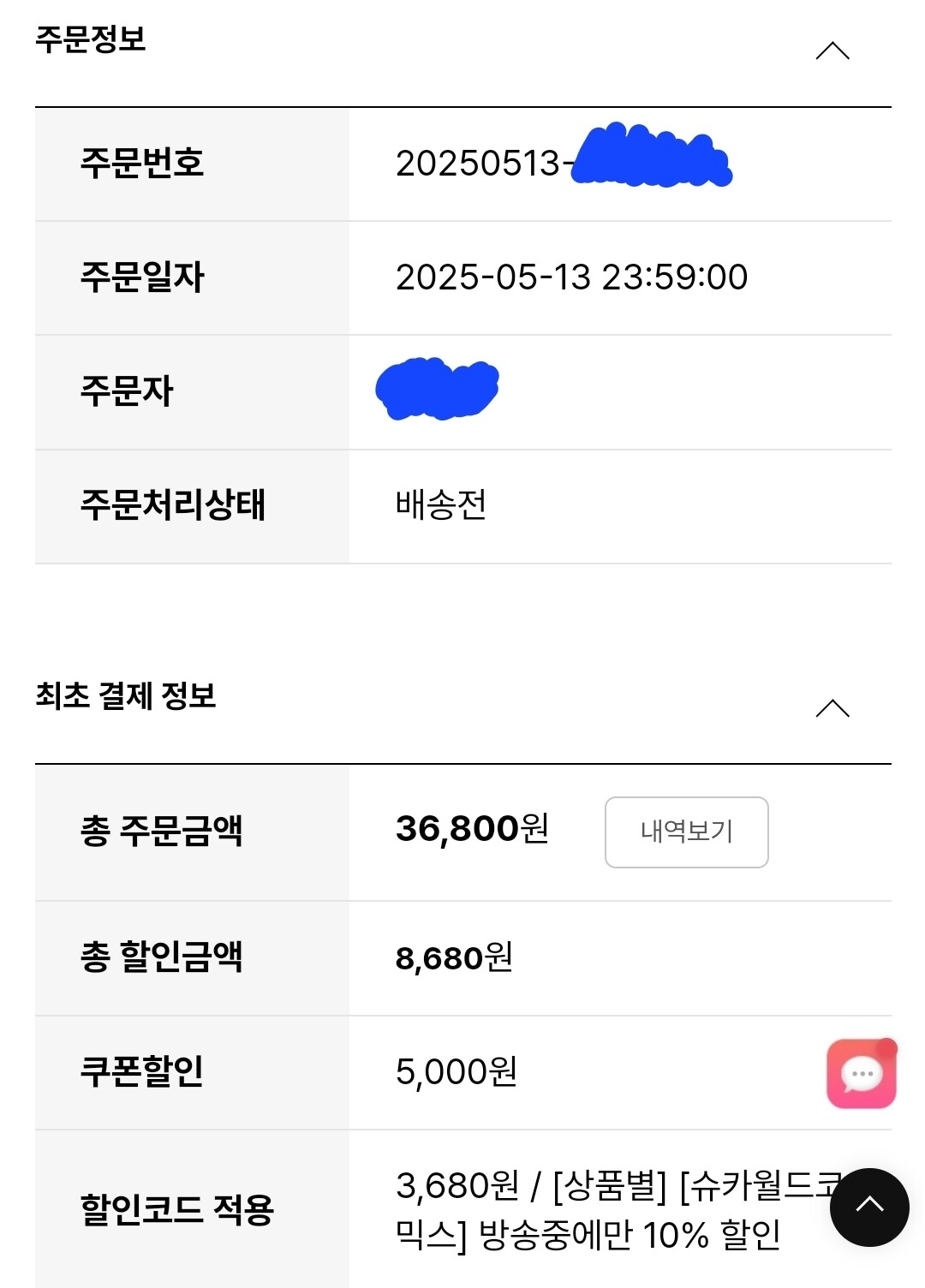Select the 주문정보 section heading
The image size is (925, 1288).
pyautogui.click(x=91, y=39)
